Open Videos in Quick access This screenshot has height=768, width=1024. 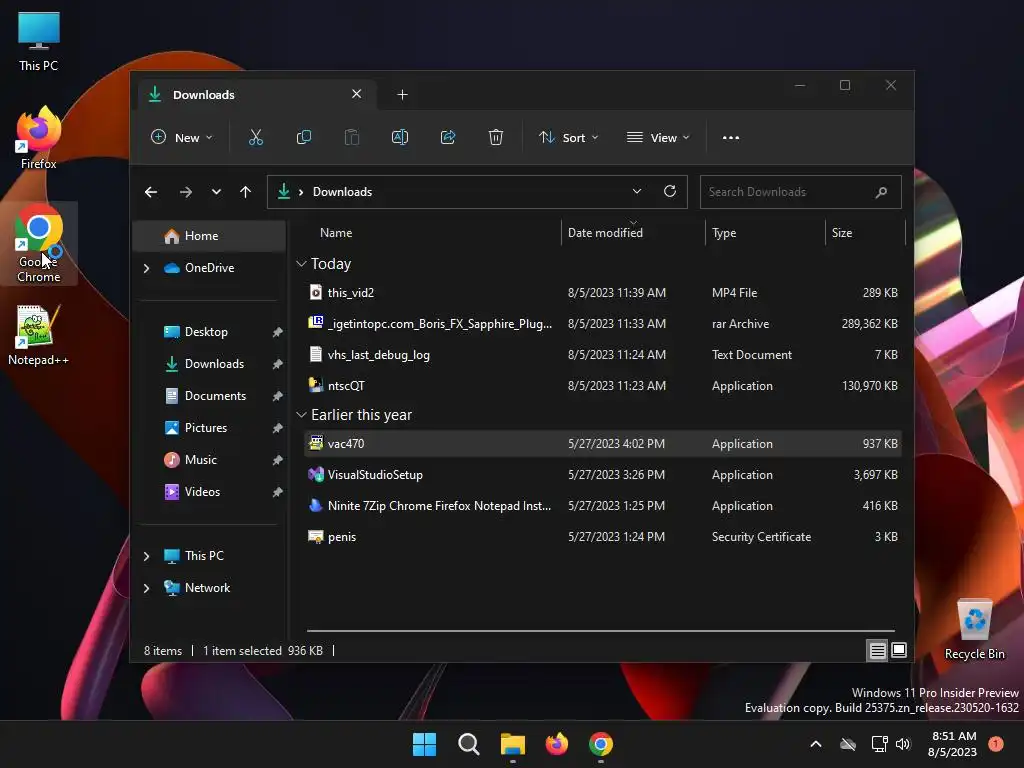209,492
